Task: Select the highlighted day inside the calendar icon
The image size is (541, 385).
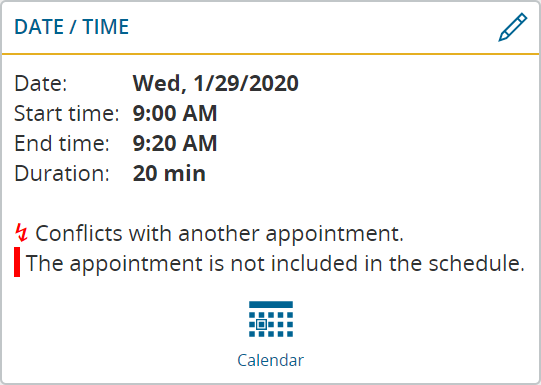Action: click(x=262, y=324)
